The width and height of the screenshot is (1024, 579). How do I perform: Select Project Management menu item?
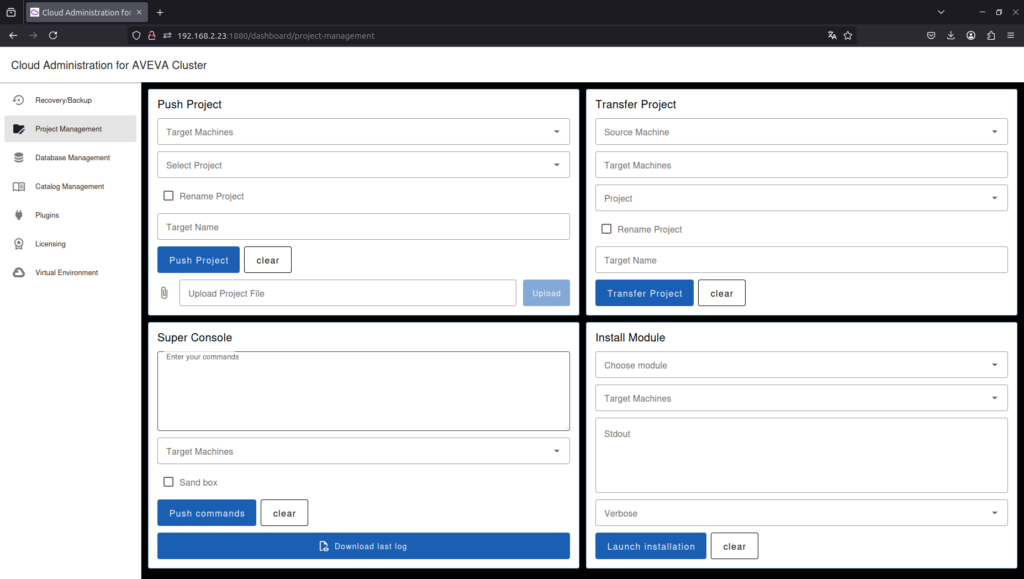click(x=71, y=129)
